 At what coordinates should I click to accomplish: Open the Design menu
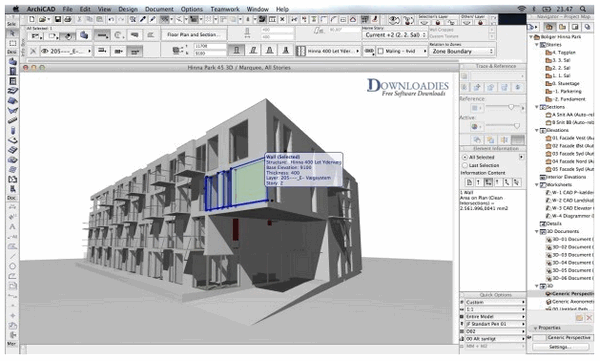pyautogui.click(x=128, y=9)
